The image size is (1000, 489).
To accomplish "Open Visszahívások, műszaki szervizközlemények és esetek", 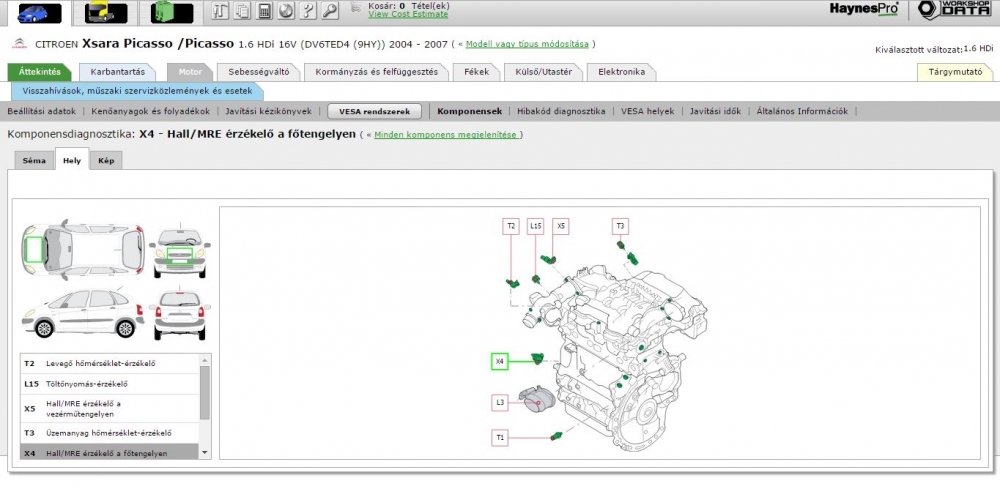I will coord(137,91).
